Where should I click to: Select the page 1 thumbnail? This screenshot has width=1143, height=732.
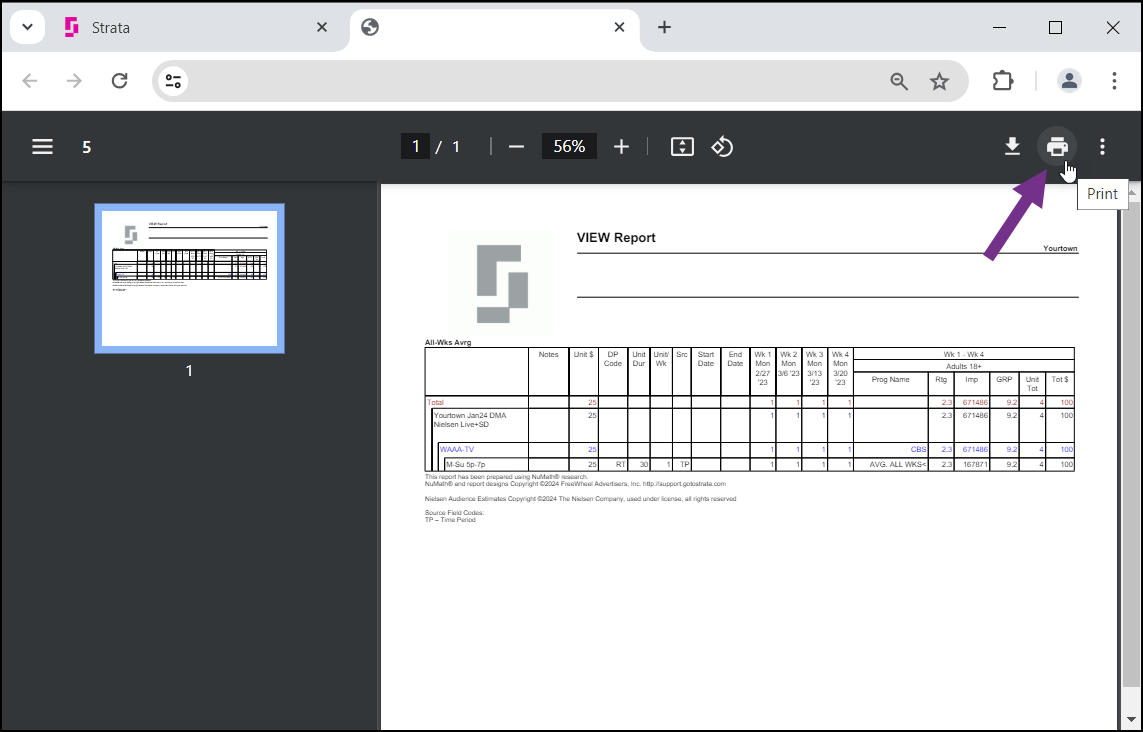[189, 278]
